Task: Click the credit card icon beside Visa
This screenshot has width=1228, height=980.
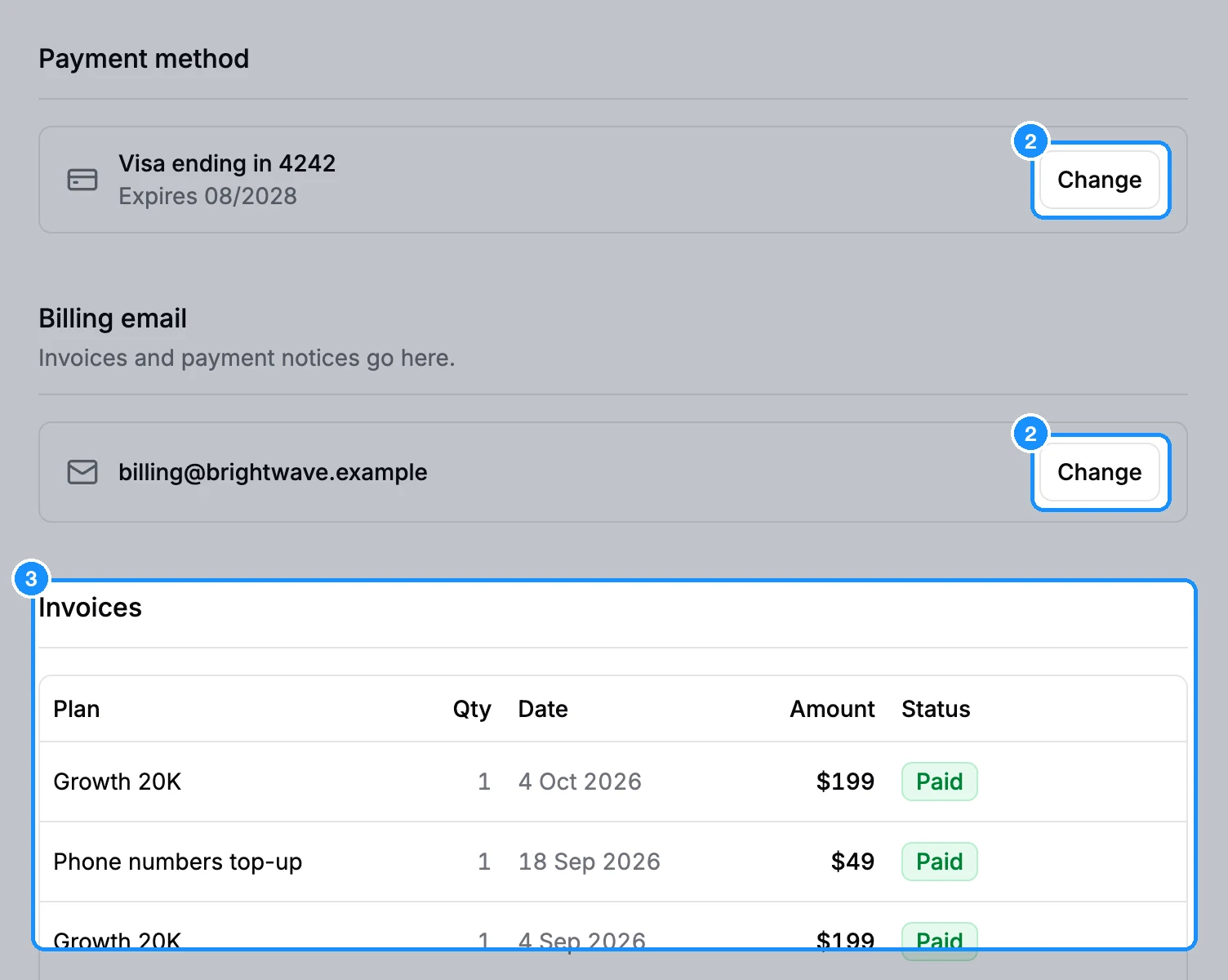Action: [82, 180]
